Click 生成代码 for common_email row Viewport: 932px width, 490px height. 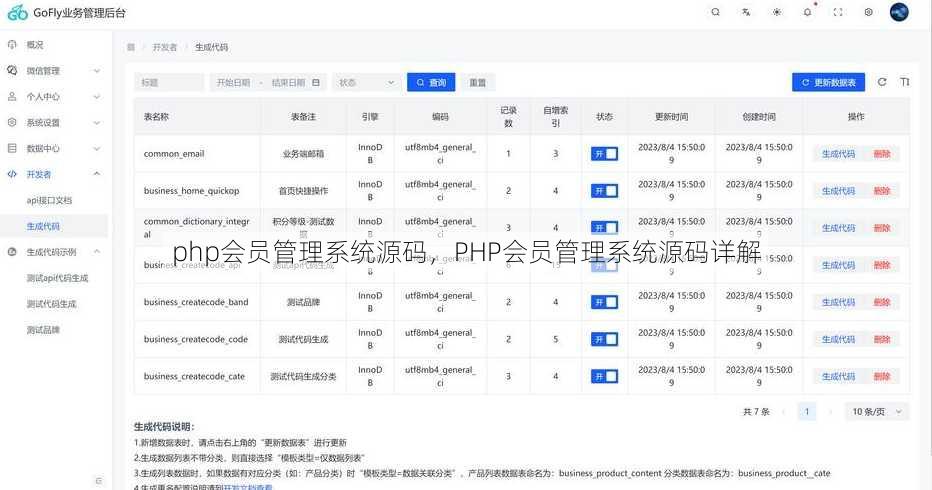(x=838, y=153)
